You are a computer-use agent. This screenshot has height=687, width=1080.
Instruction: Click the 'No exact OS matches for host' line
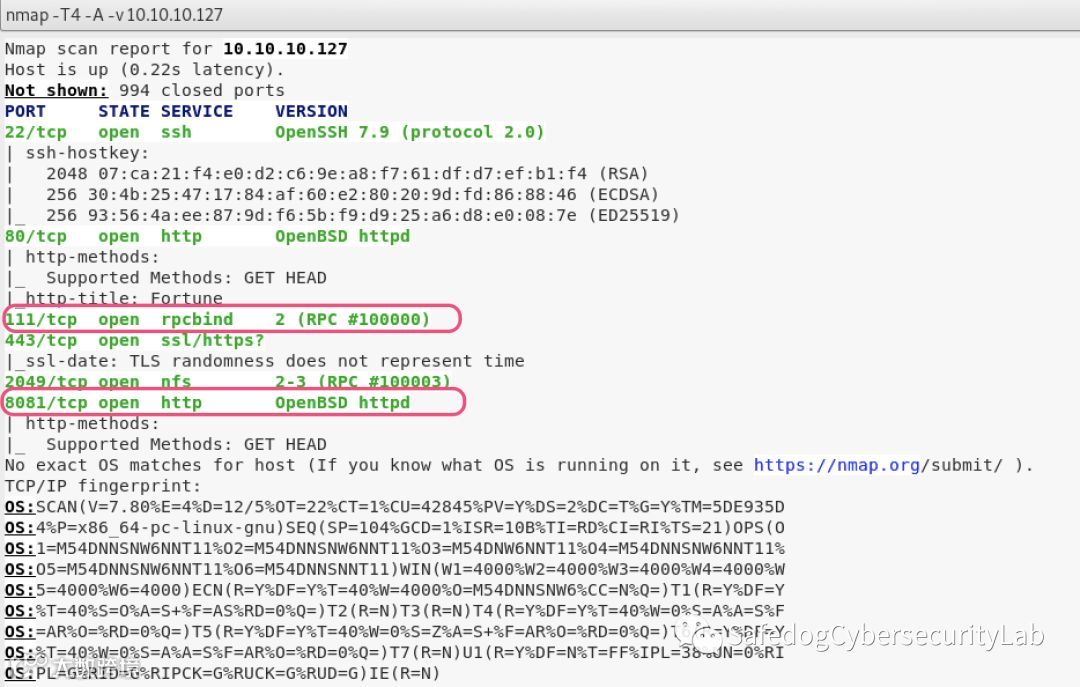(x=519, y=465)
